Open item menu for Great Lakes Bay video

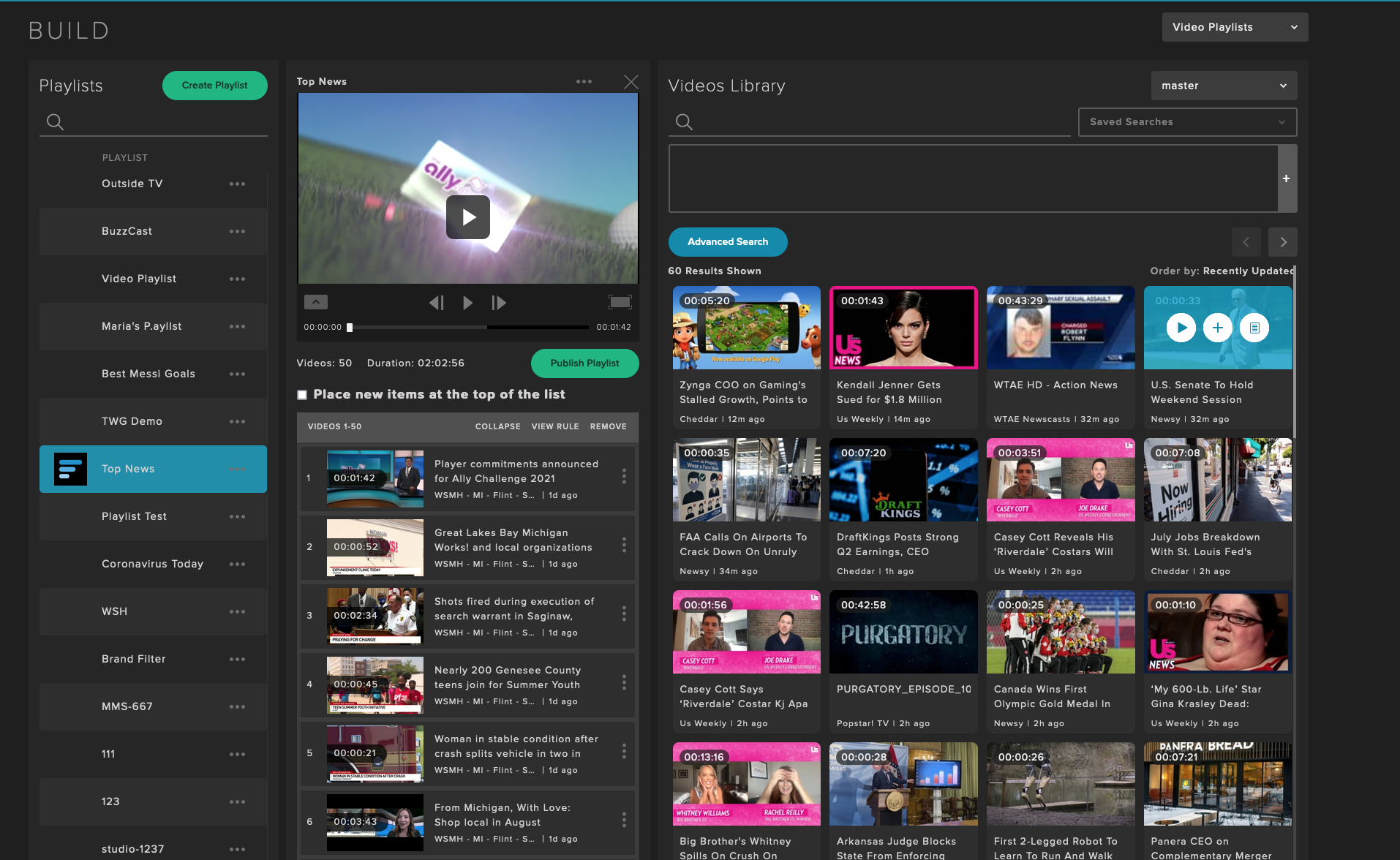624,546
